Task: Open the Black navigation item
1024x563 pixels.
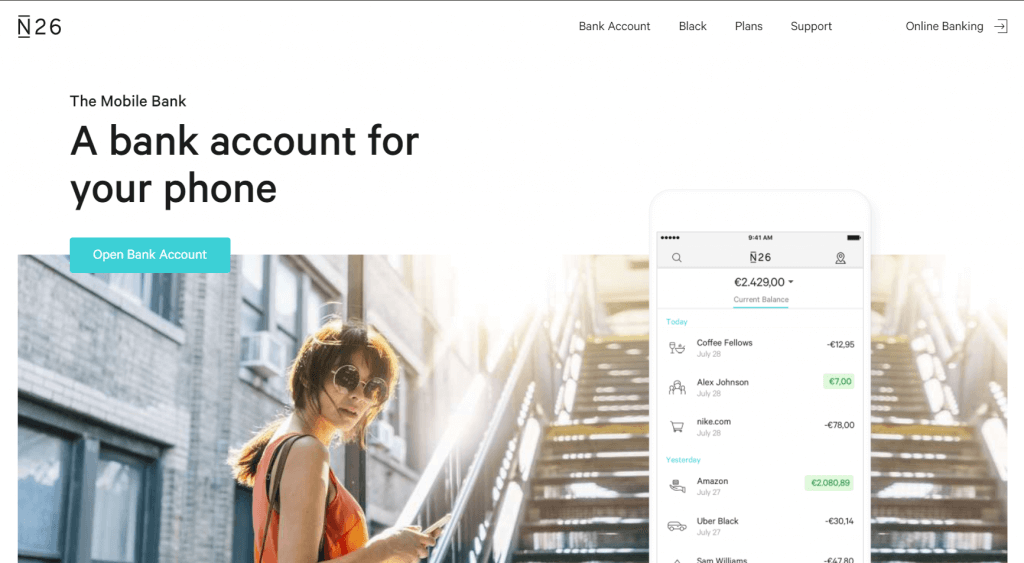Action: (x=692, y=26)
